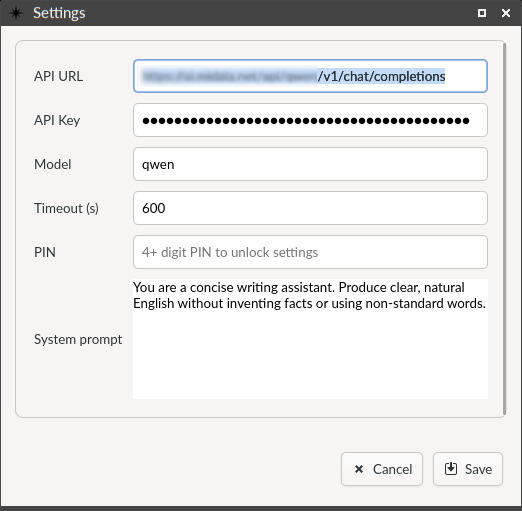
Task: Click the X icon on the Cancel button
Action: [x=359, y=469]
